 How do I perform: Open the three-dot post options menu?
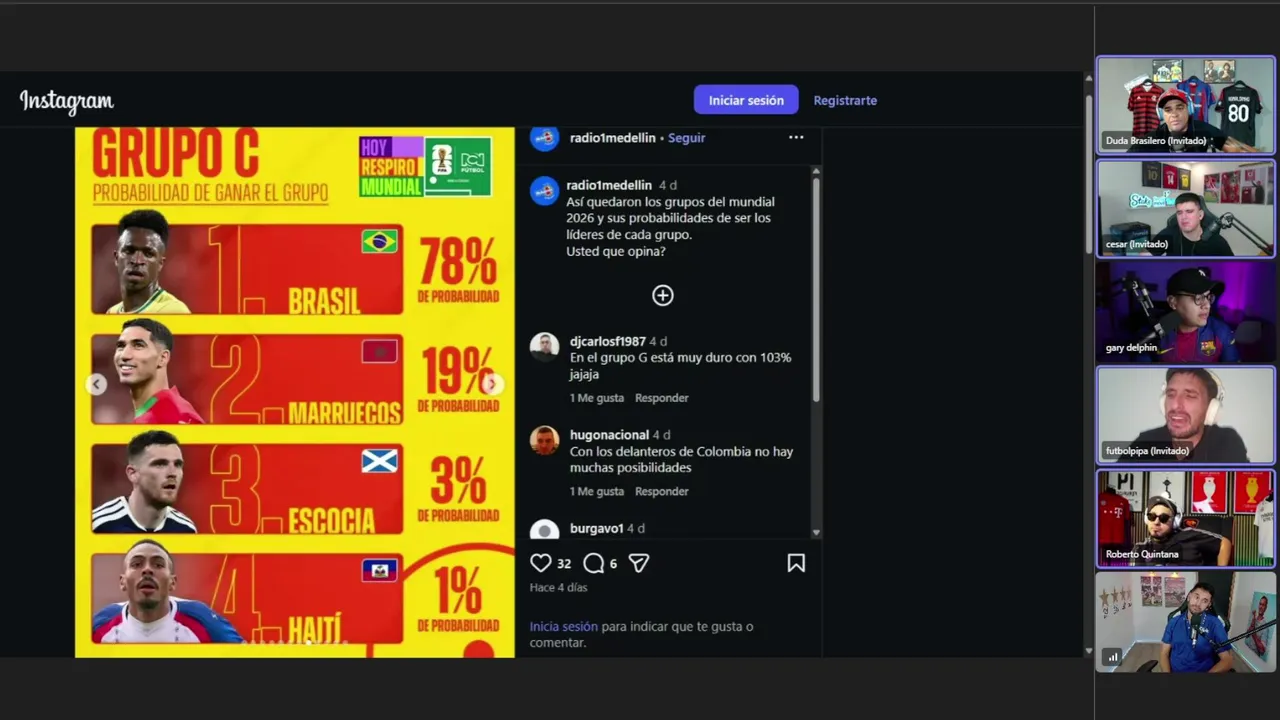click(x=796, y=138)
